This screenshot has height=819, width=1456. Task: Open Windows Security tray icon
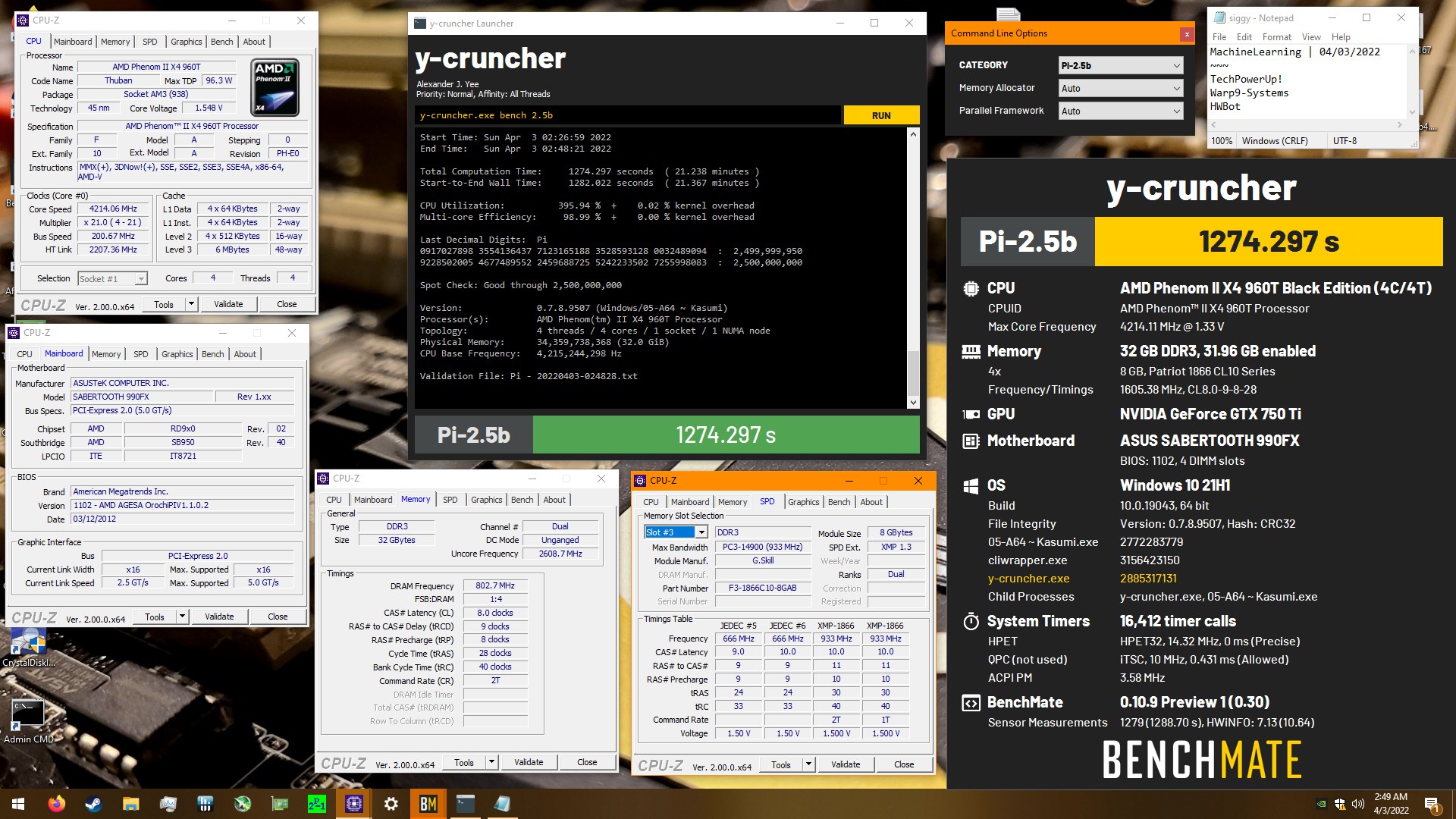point(1340,804)
